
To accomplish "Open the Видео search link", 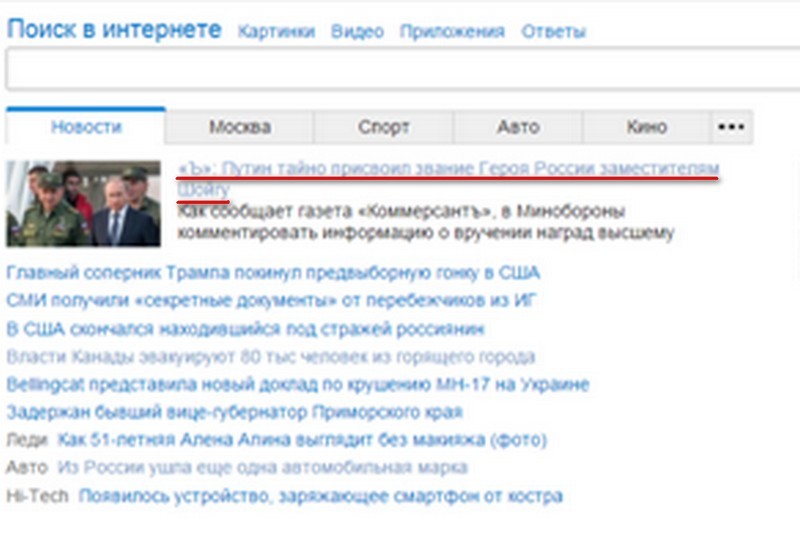I will 357,32.
